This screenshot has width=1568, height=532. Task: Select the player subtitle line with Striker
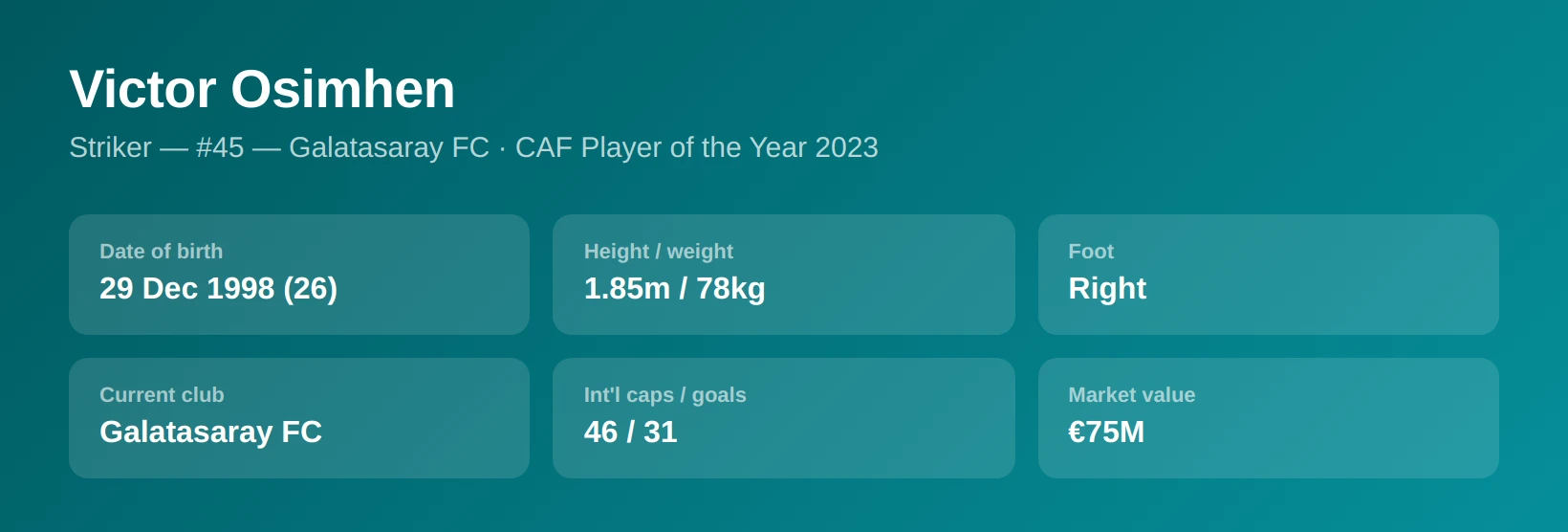[473, 147]
